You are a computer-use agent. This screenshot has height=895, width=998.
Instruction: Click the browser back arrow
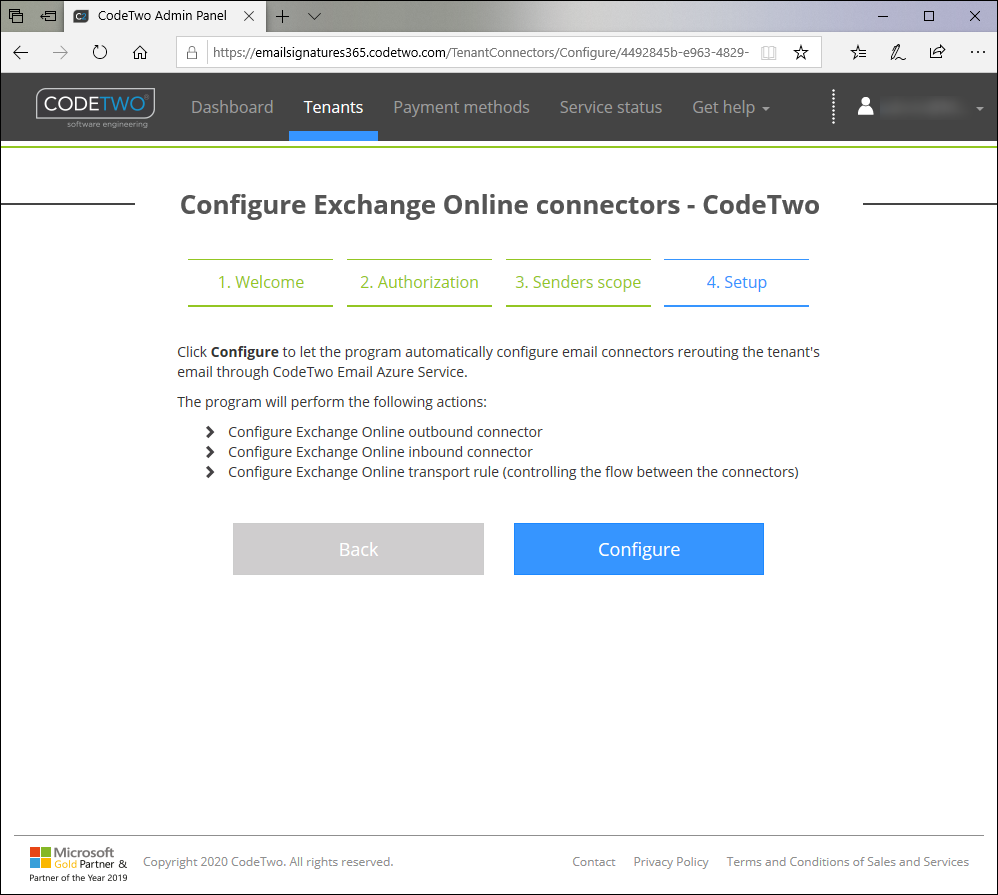point(21,53)
